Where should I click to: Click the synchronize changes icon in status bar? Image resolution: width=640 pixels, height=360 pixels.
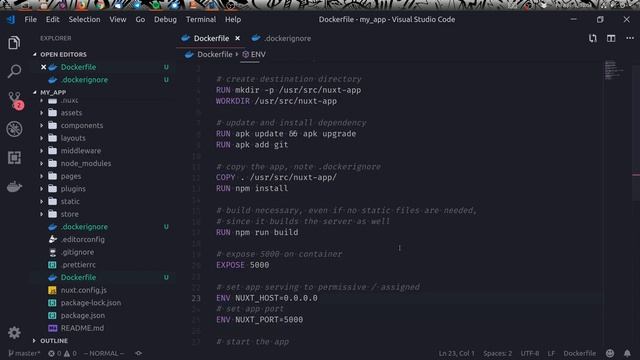[138, 353]
